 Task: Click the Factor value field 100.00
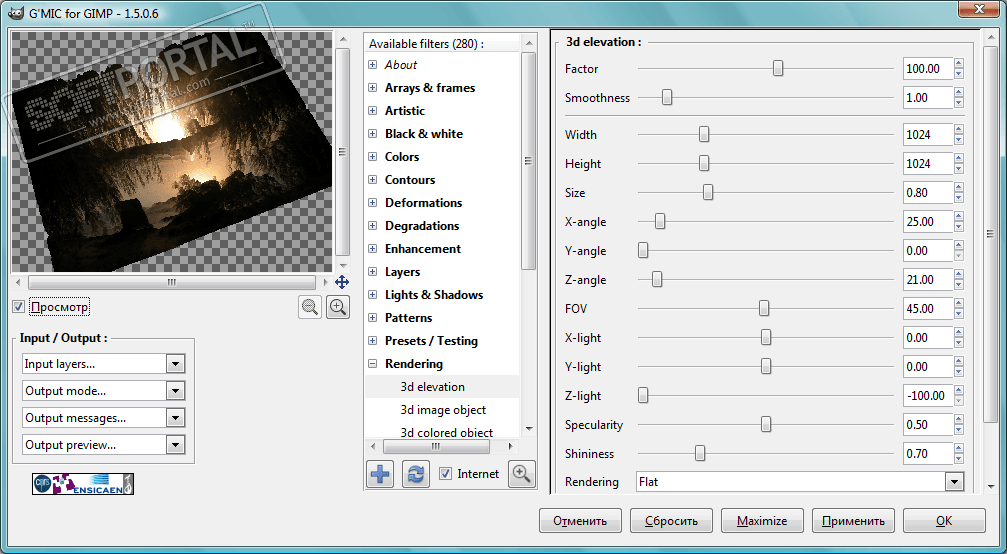[928, 69]
